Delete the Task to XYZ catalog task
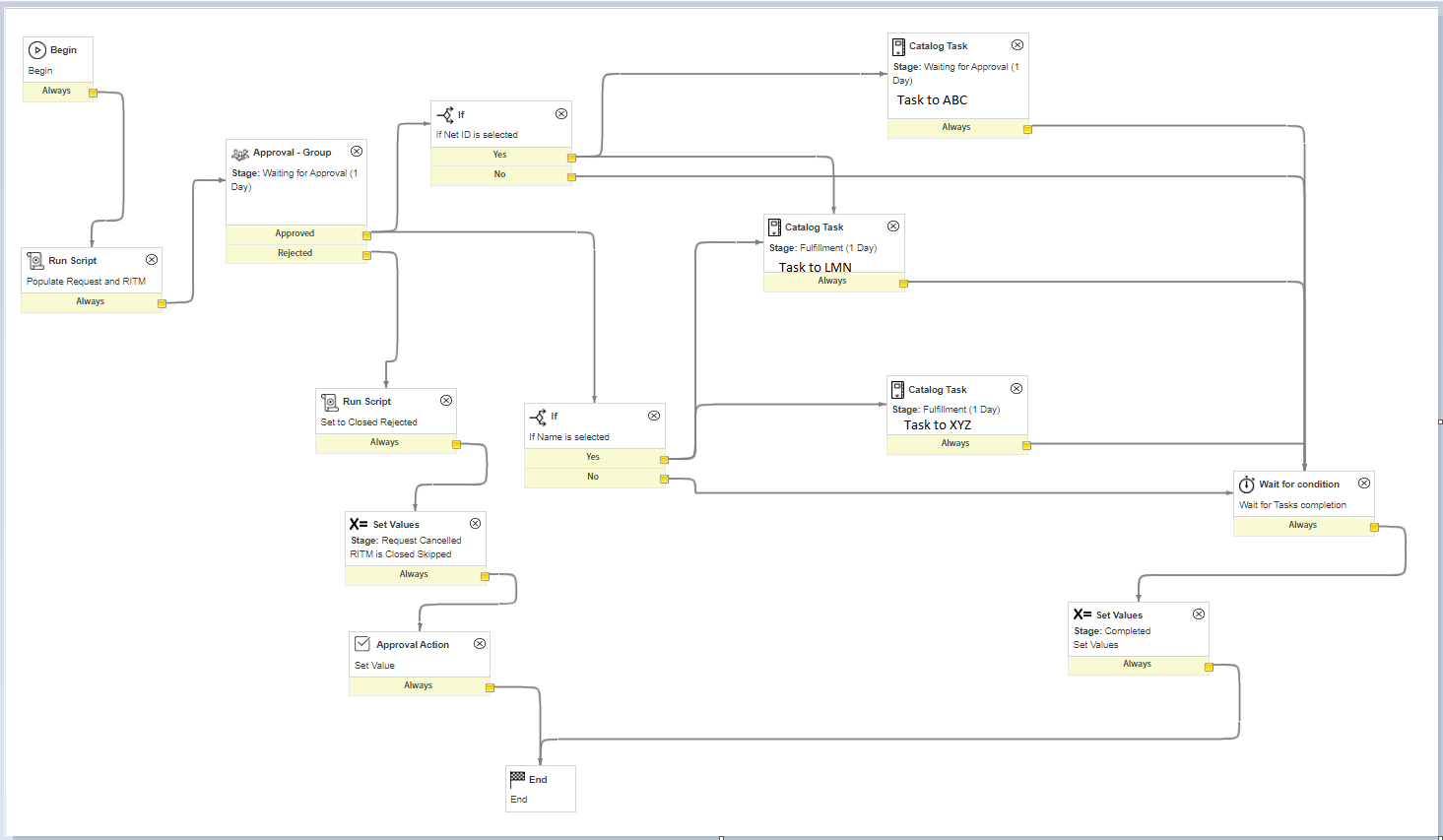1443x840 pixels. pyautogui.click(x=1017, y=389)
